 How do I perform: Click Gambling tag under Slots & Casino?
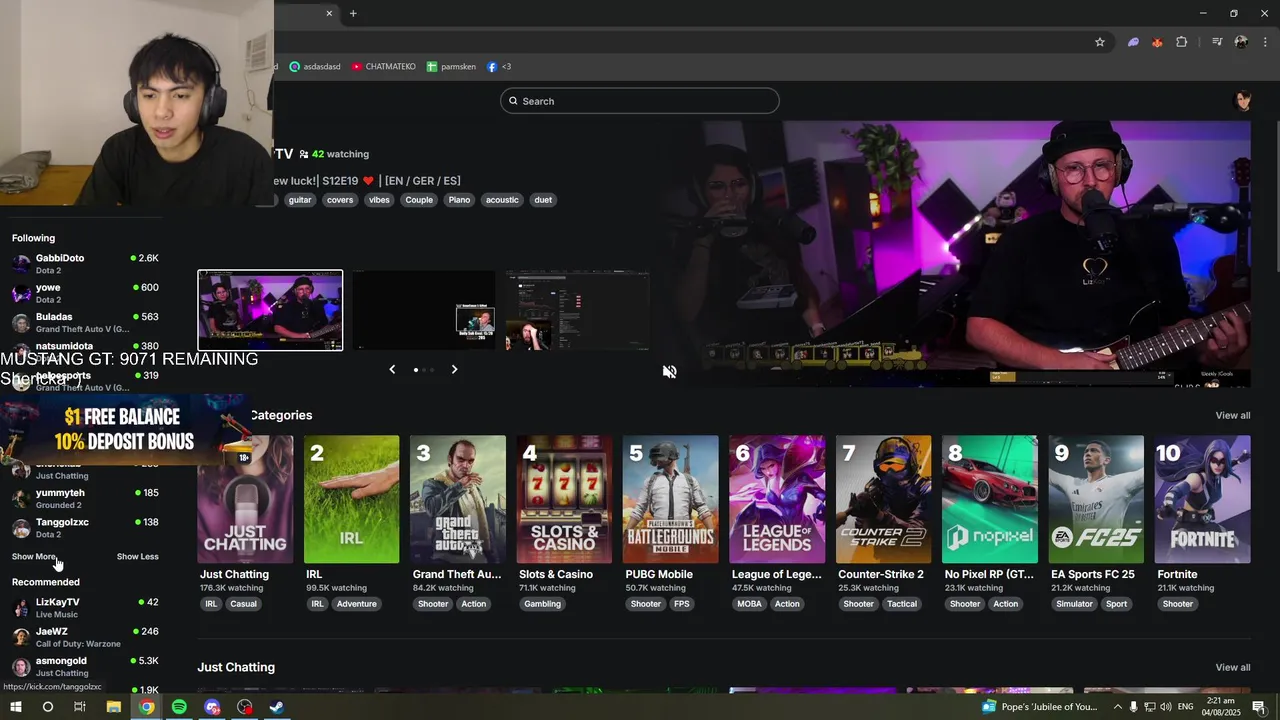coord(543,604)
